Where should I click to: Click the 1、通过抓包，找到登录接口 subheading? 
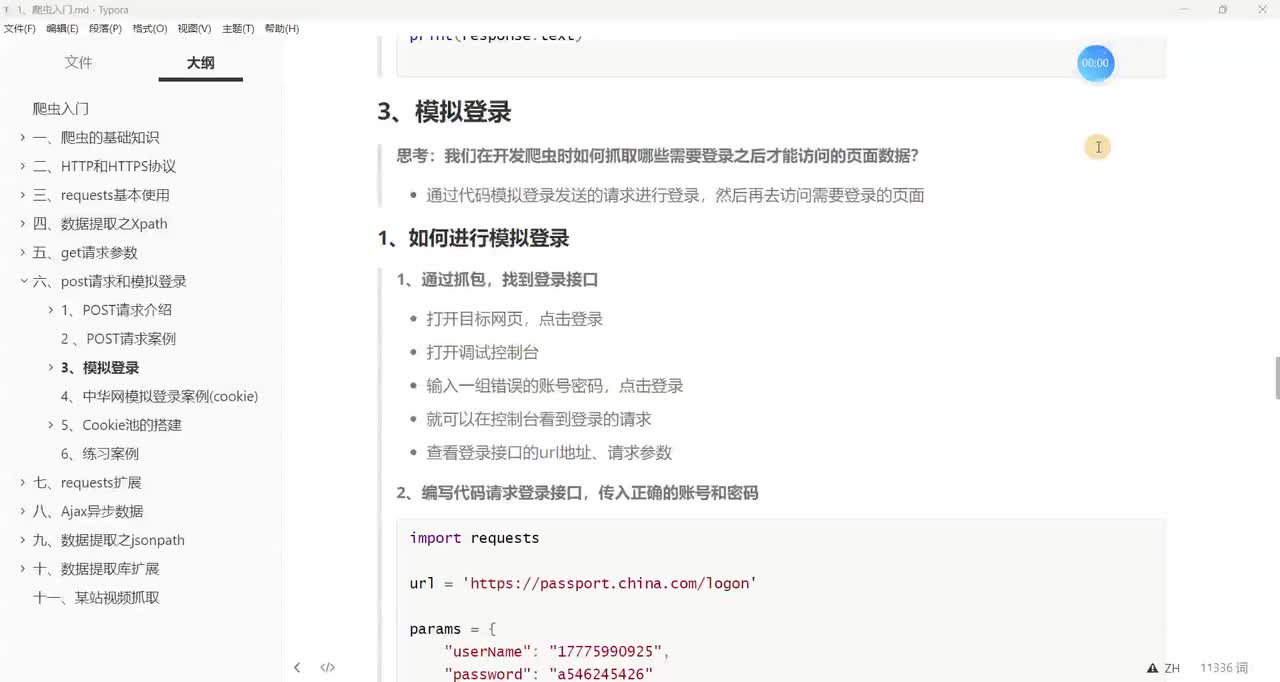tap(497, 279)
